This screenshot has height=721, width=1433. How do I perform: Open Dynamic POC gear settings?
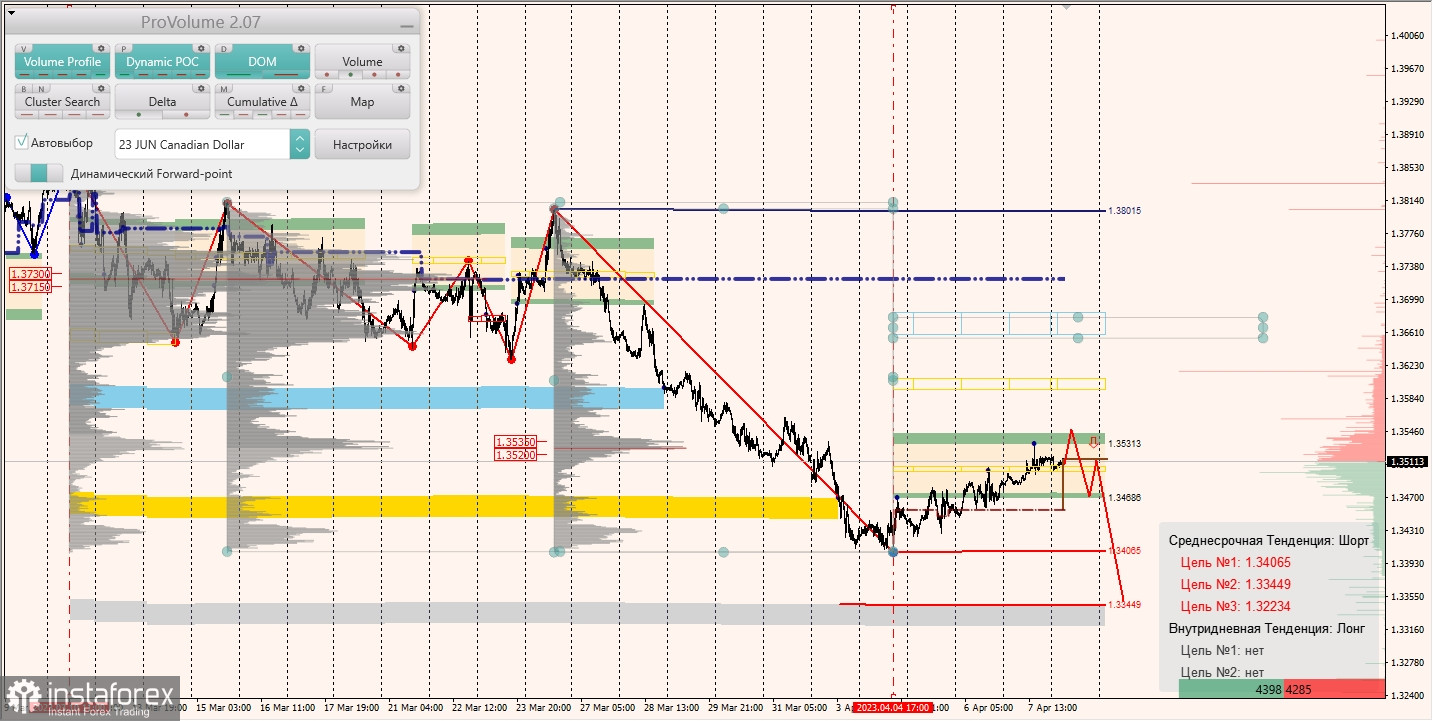201,48
